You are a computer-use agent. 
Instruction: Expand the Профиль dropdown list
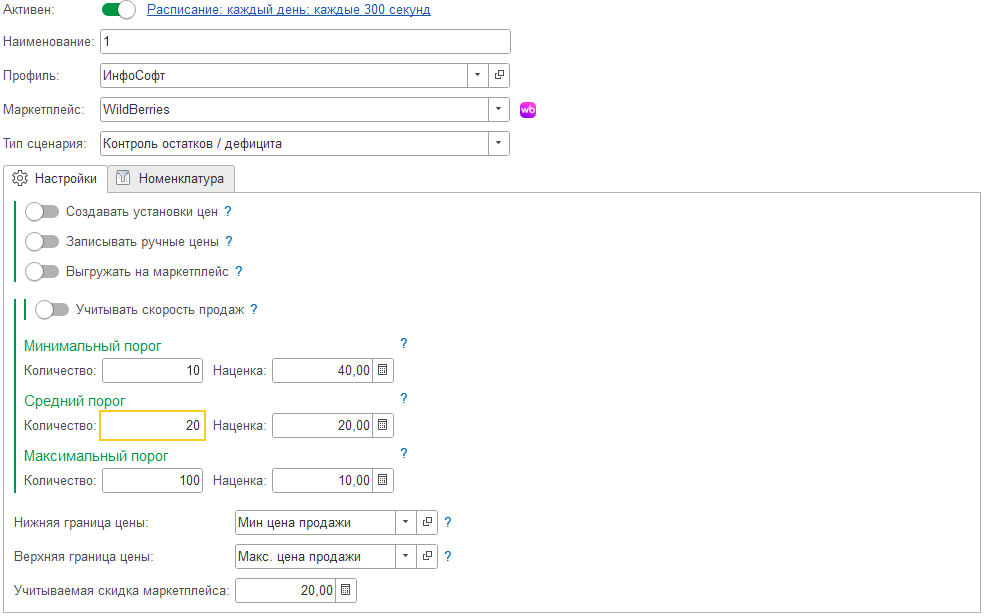[x=478, y=75]
